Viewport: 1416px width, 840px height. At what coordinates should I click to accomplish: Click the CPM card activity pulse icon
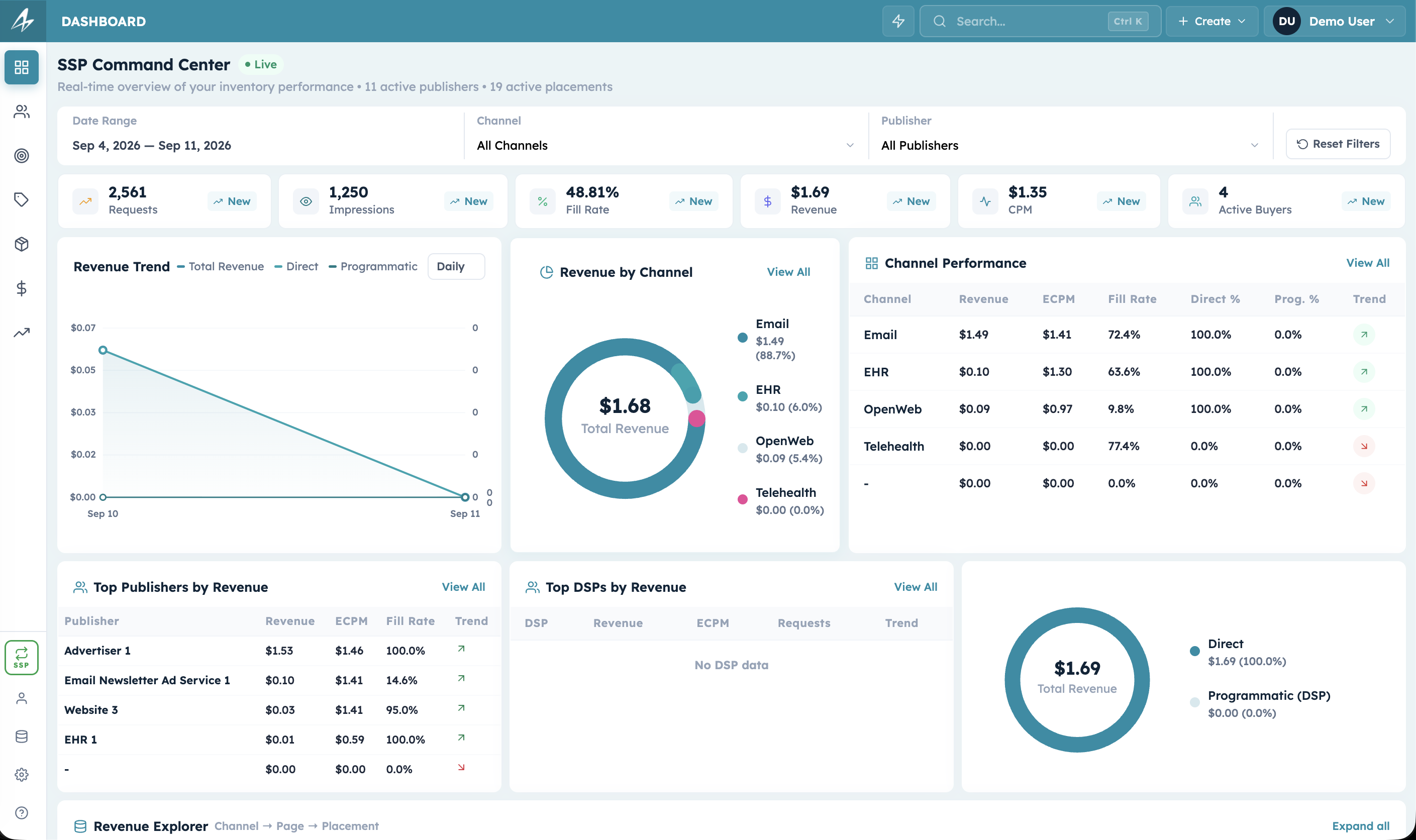coord(985,201)
